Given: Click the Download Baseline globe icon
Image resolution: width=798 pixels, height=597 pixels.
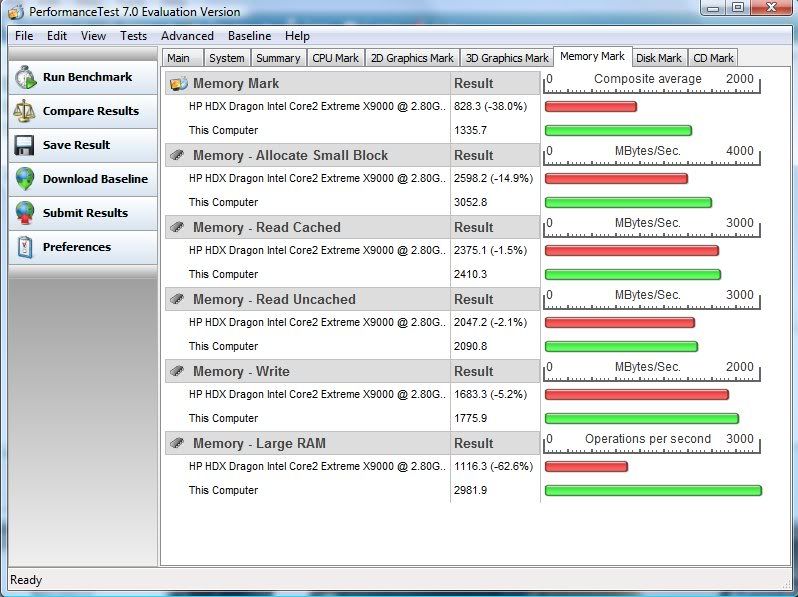Looking at the screenshot, I should coord(25,179).
